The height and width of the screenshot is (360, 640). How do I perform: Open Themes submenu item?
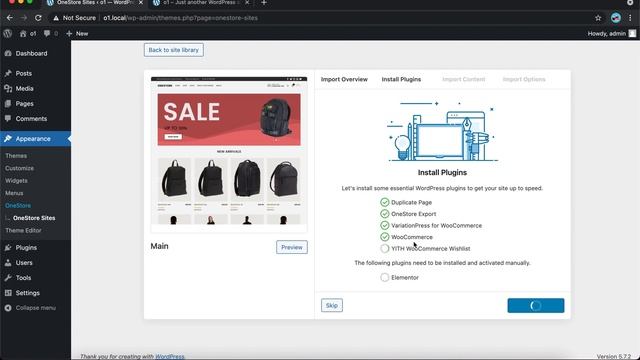coord(16,156)
